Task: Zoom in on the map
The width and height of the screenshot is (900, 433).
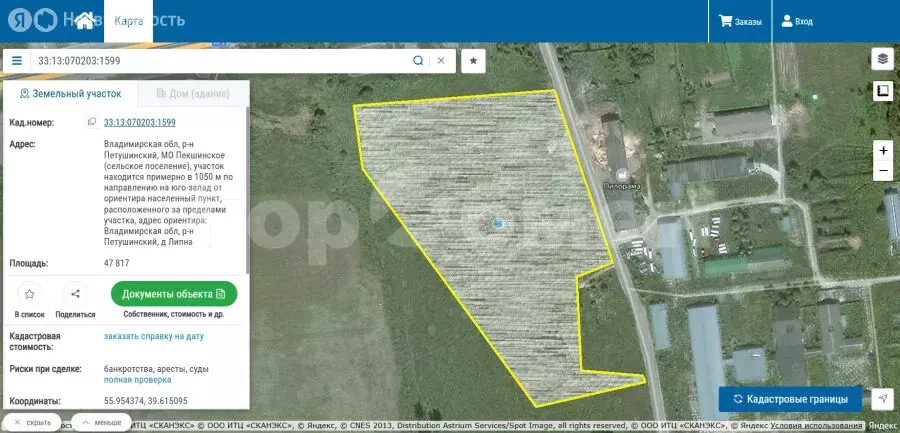Action: (882, 150)
